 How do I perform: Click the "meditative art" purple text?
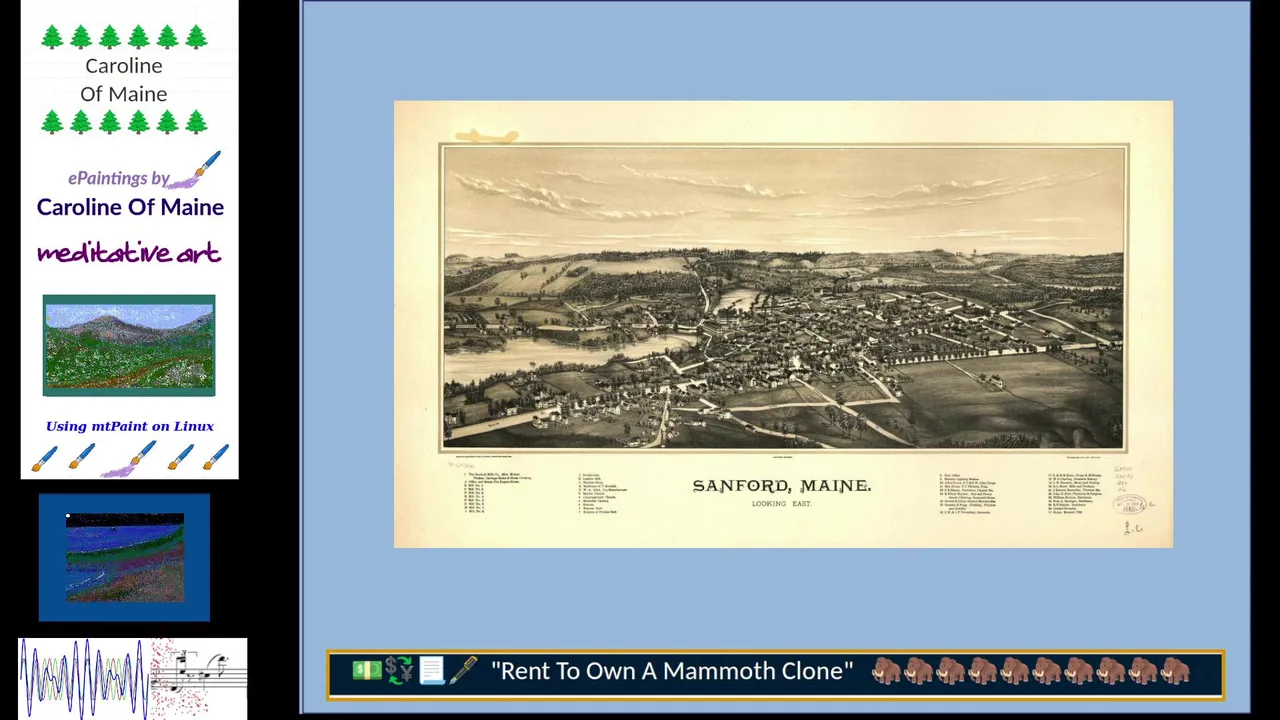click(x=129, y=253)
